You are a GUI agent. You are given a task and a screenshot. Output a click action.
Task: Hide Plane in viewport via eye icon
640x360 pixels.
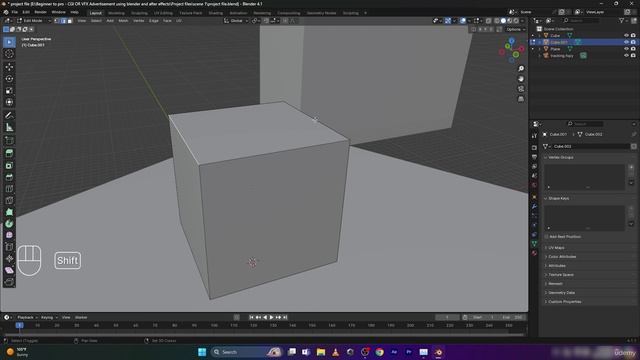point(626,49)
